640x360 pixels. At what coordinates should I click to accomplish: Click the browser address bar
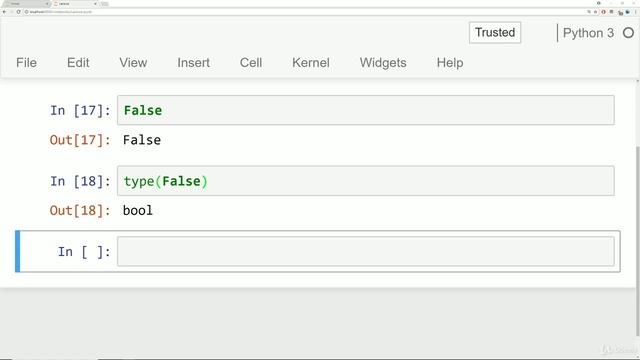point(304,12)
